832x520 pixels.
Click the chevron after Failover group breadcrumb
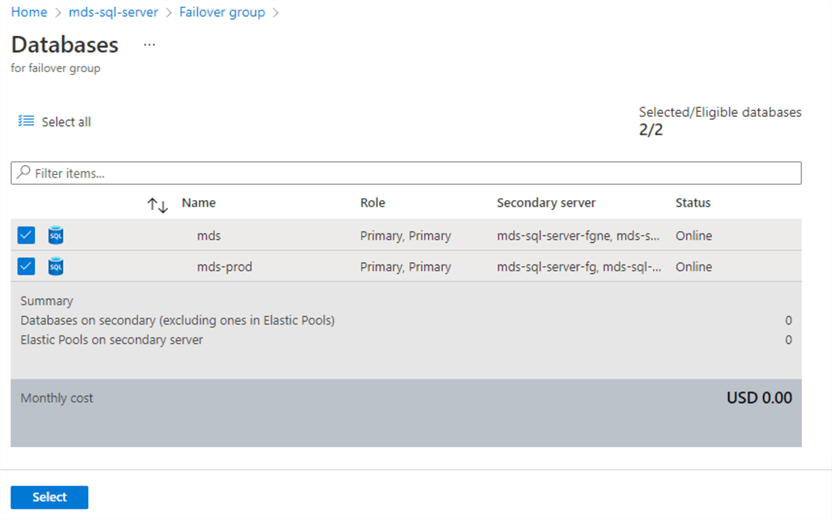coord(275,13)
